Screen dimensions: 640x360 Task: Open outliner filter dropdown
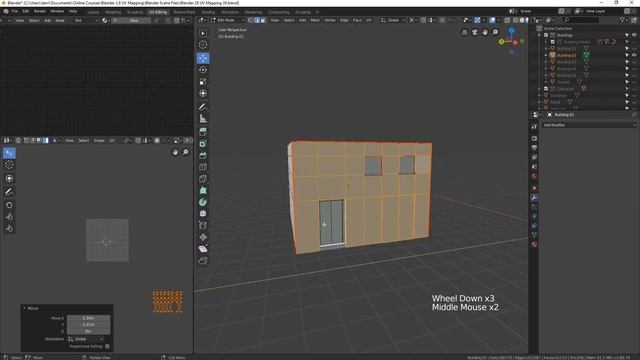pyautogui.click(x=623, y=20)
